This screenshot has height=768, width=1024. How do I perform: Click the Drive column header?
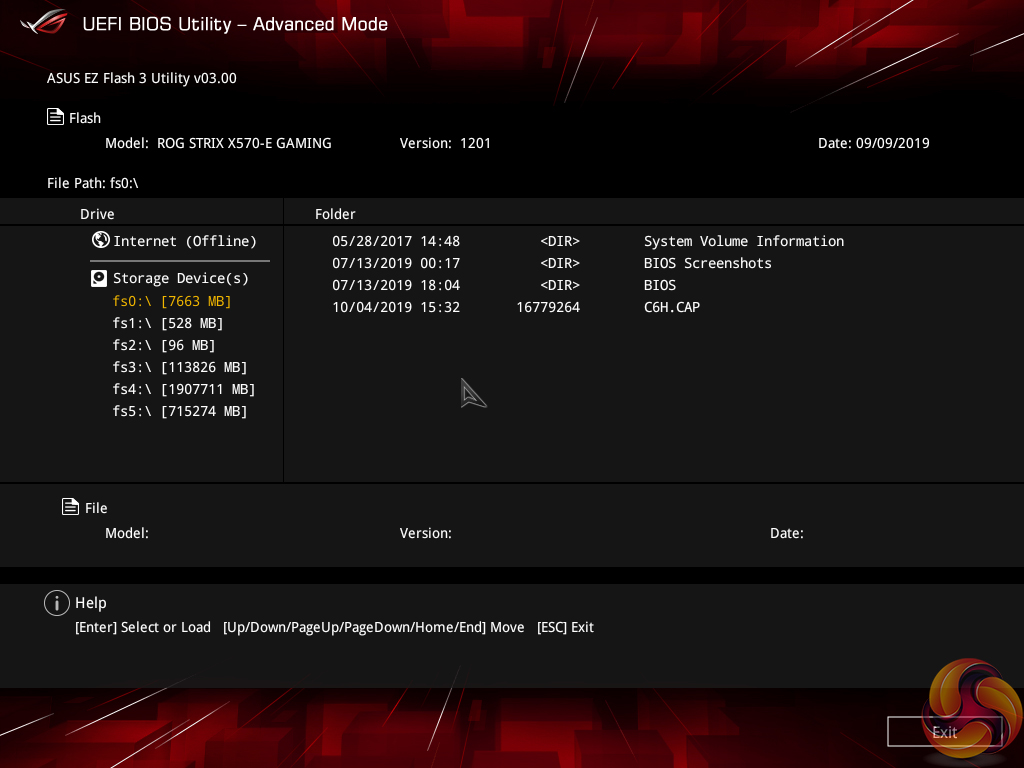pyautogui.click(x=97, y=214)
